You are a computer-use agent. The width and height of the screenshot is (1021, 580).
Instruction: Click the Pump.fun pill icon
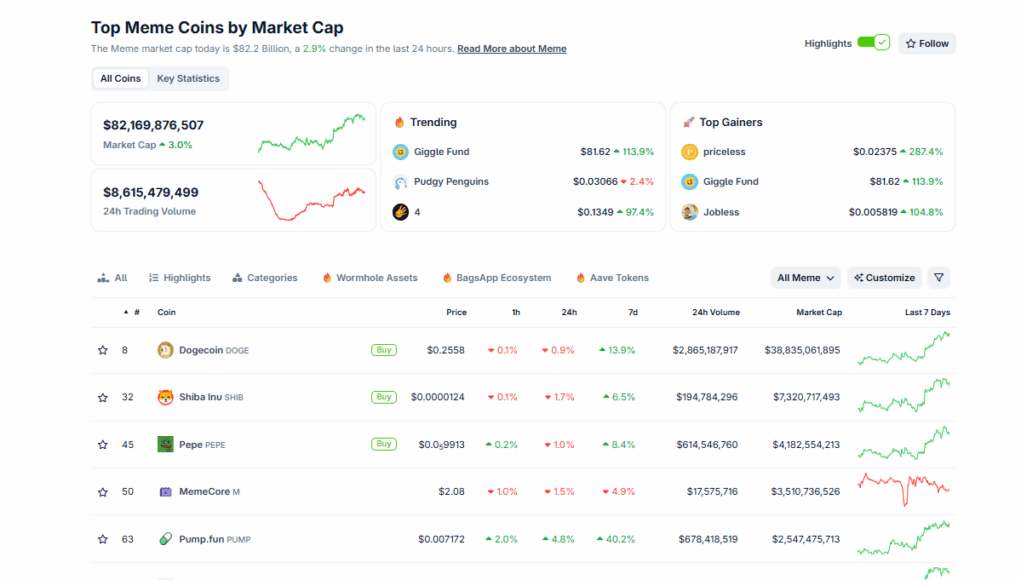coord(166,539)
